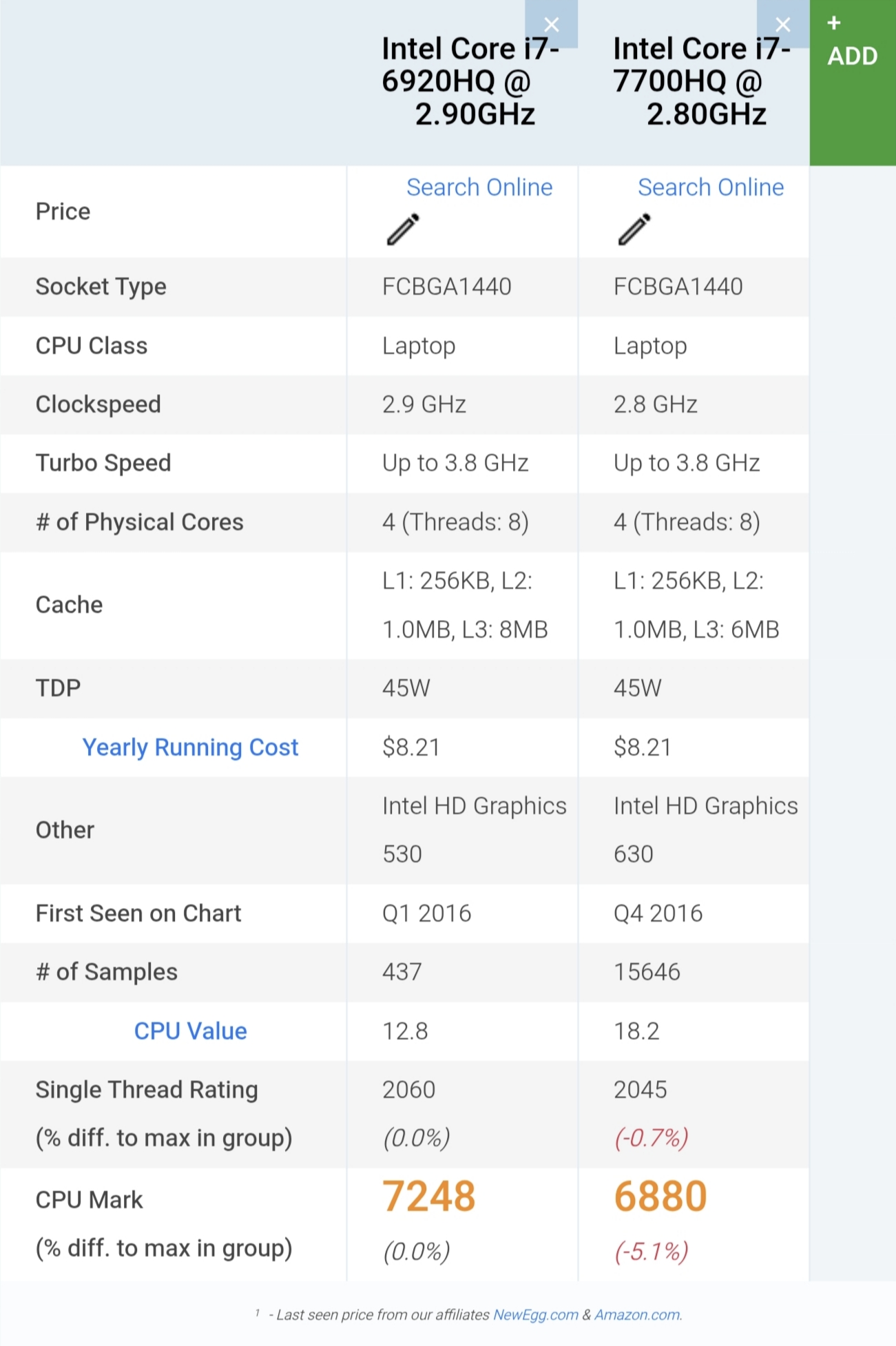
Task: Click the Socket Type row label
Action: [101, 287]
